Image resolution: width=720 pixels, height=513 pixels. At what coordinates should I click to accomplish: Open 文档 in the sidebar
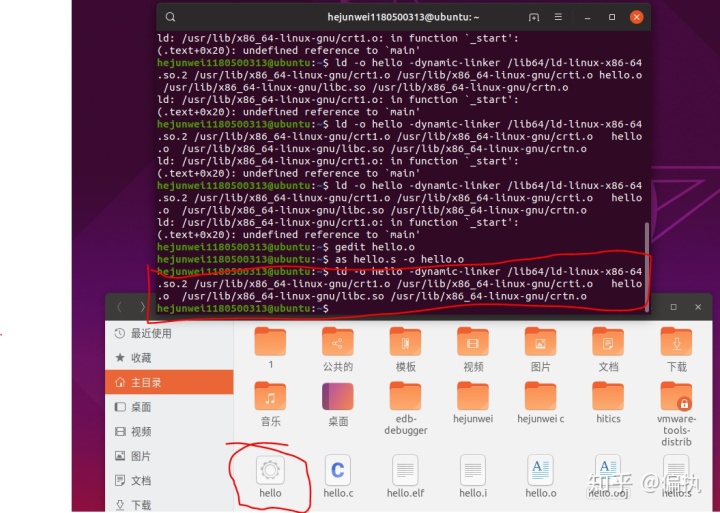169,480
